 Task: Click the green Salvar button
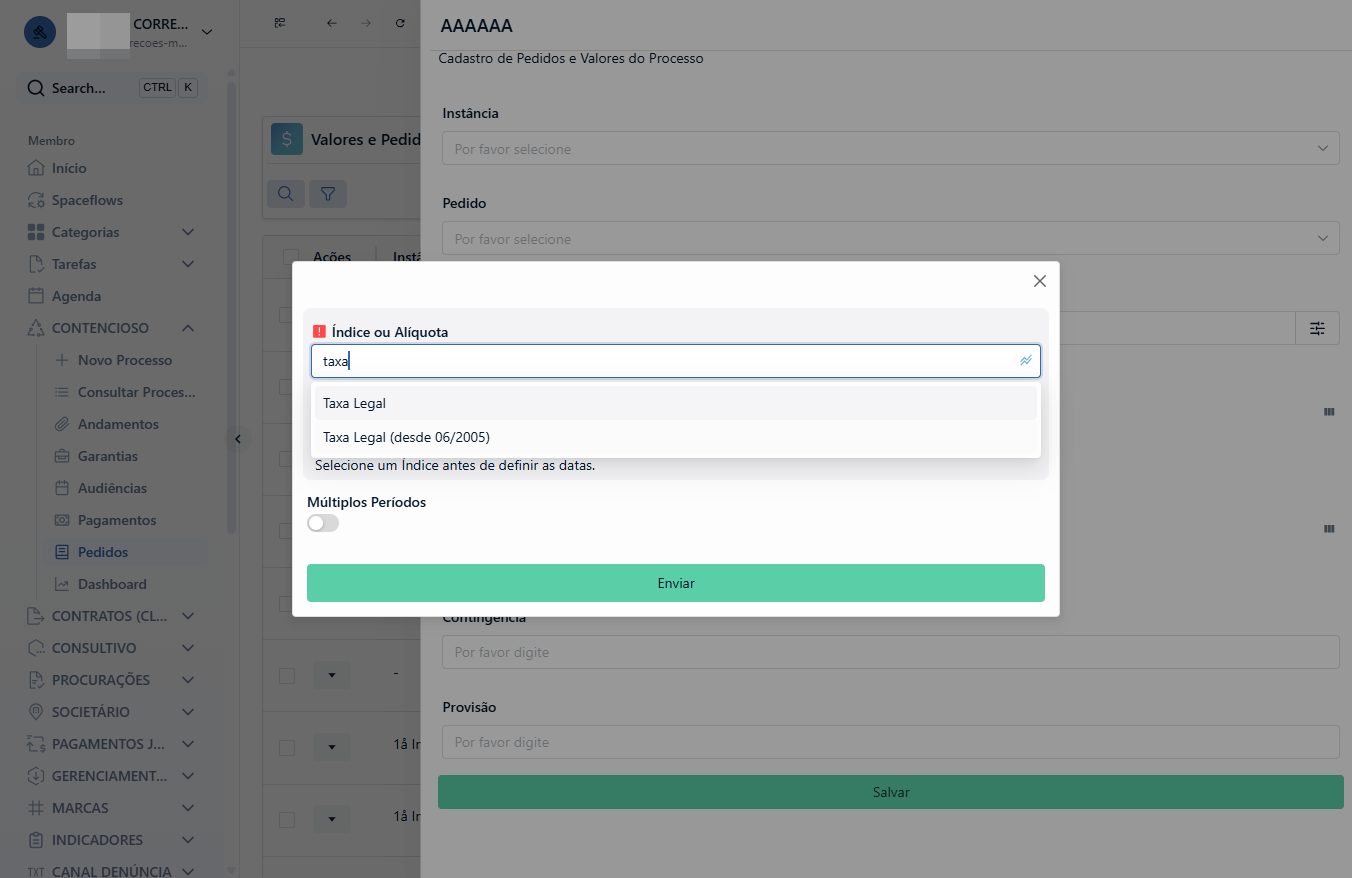click(890, 792)
